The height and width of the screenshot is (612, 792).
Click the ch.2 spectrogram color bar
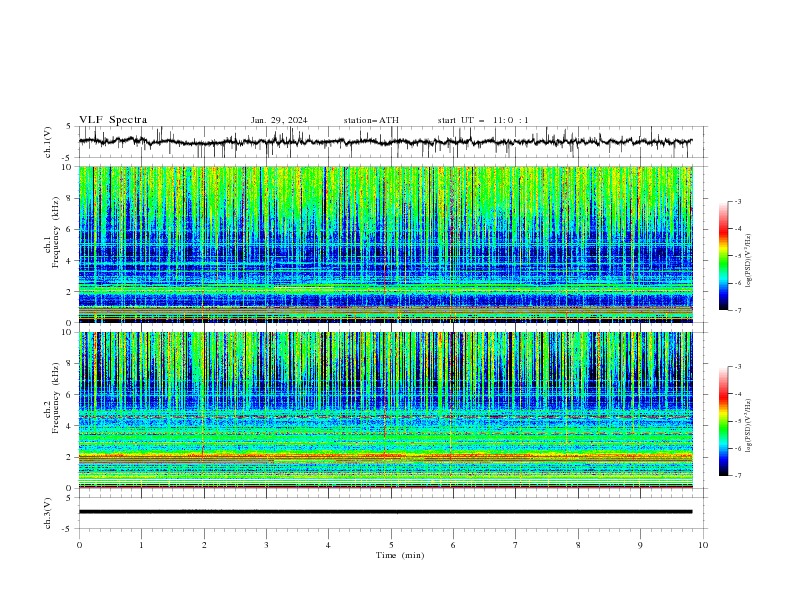723,421
